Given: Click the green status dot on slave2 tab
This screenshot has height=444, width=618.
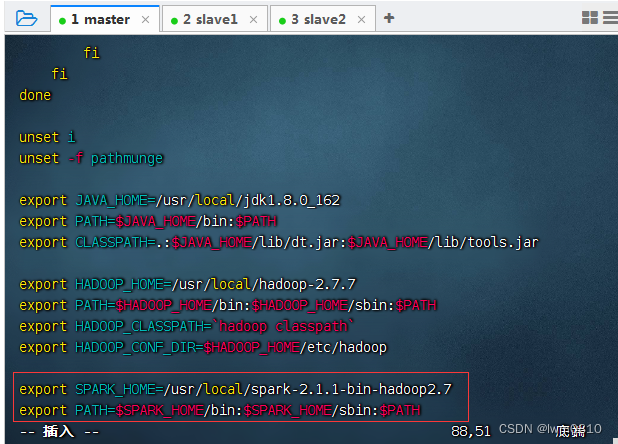Looking at the screenshot, I should click(282, 21).
